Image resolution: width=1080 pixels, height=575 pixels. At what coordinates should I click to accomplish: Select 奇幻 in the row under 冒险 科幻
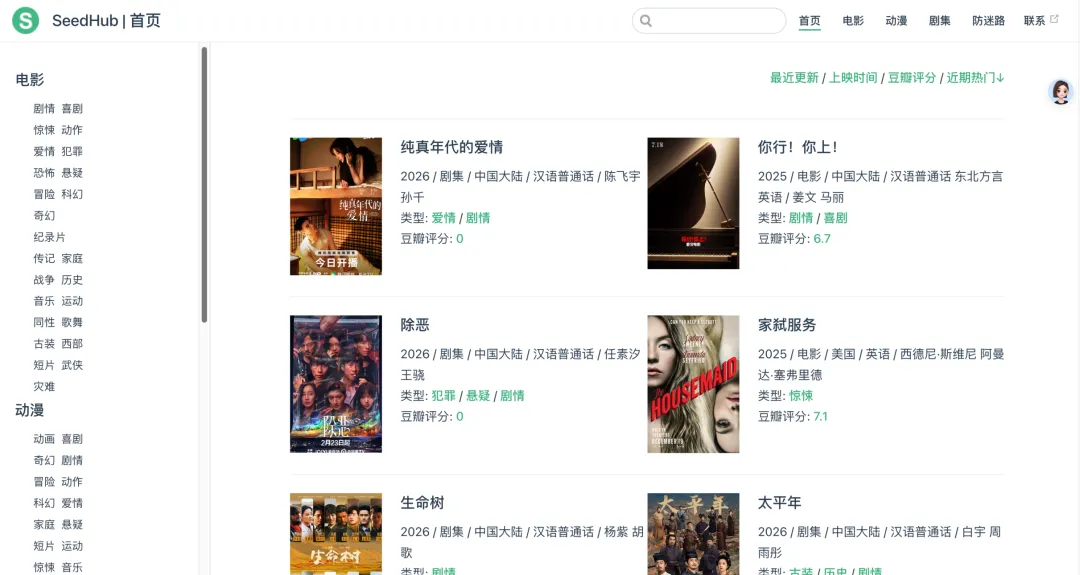pos(44,215)
